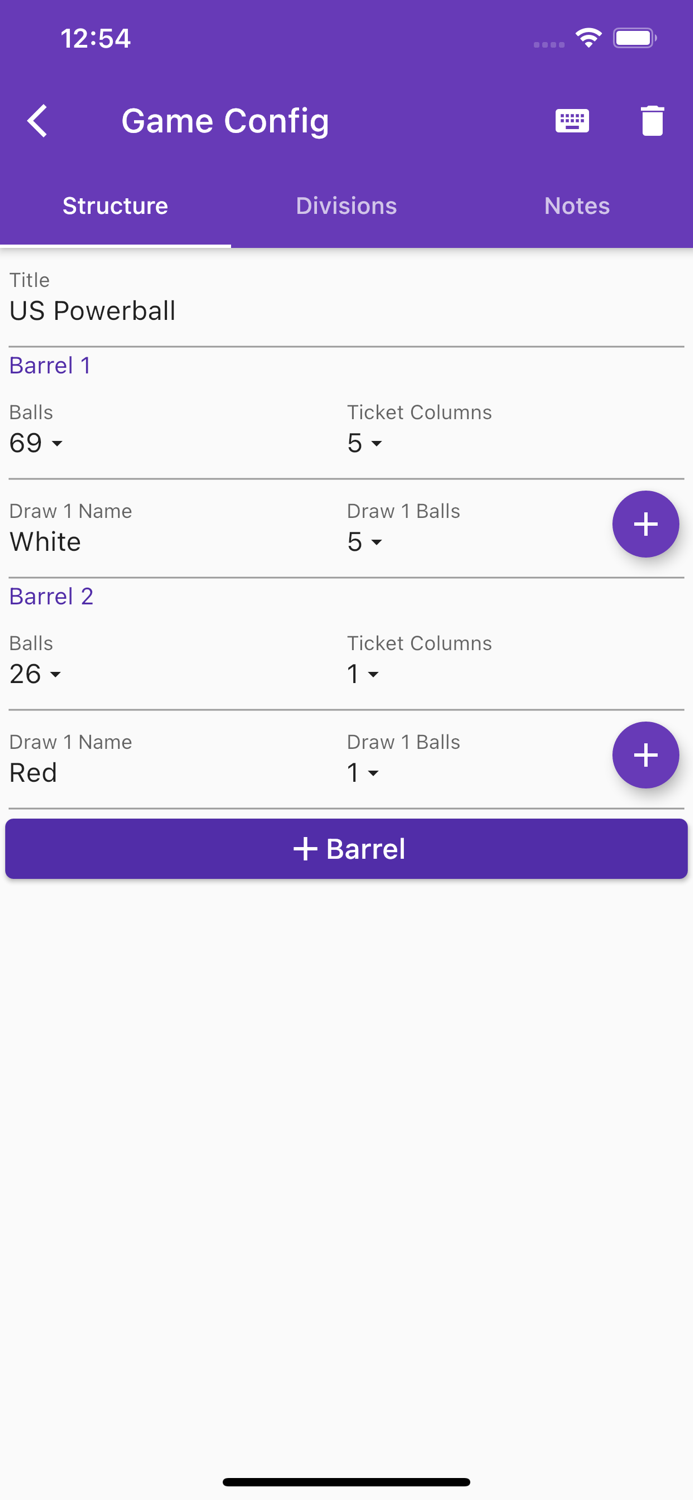693x1500 pixels.
Task: Switch to the Notes tab
Action: [577, 206]
